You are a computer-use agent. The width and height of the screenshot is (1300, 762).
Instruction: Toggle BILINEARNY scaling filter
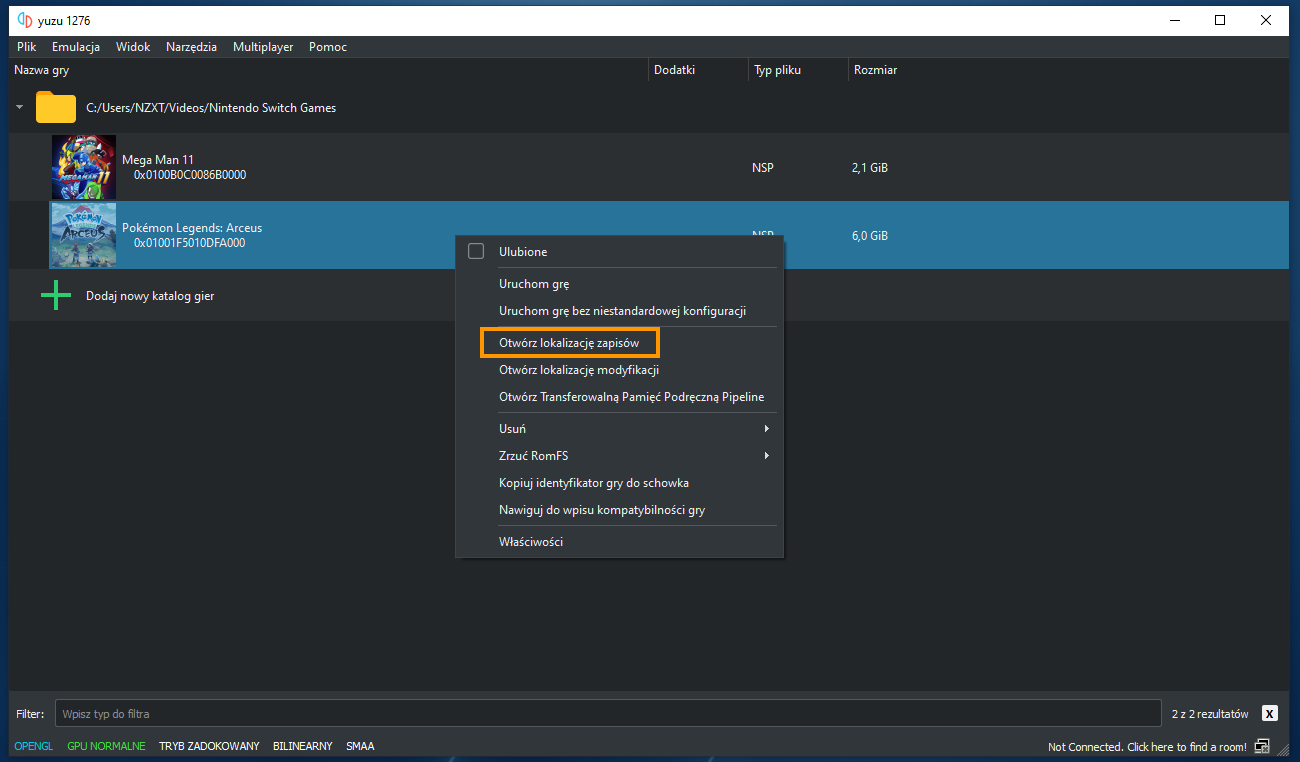coord(303,746)
